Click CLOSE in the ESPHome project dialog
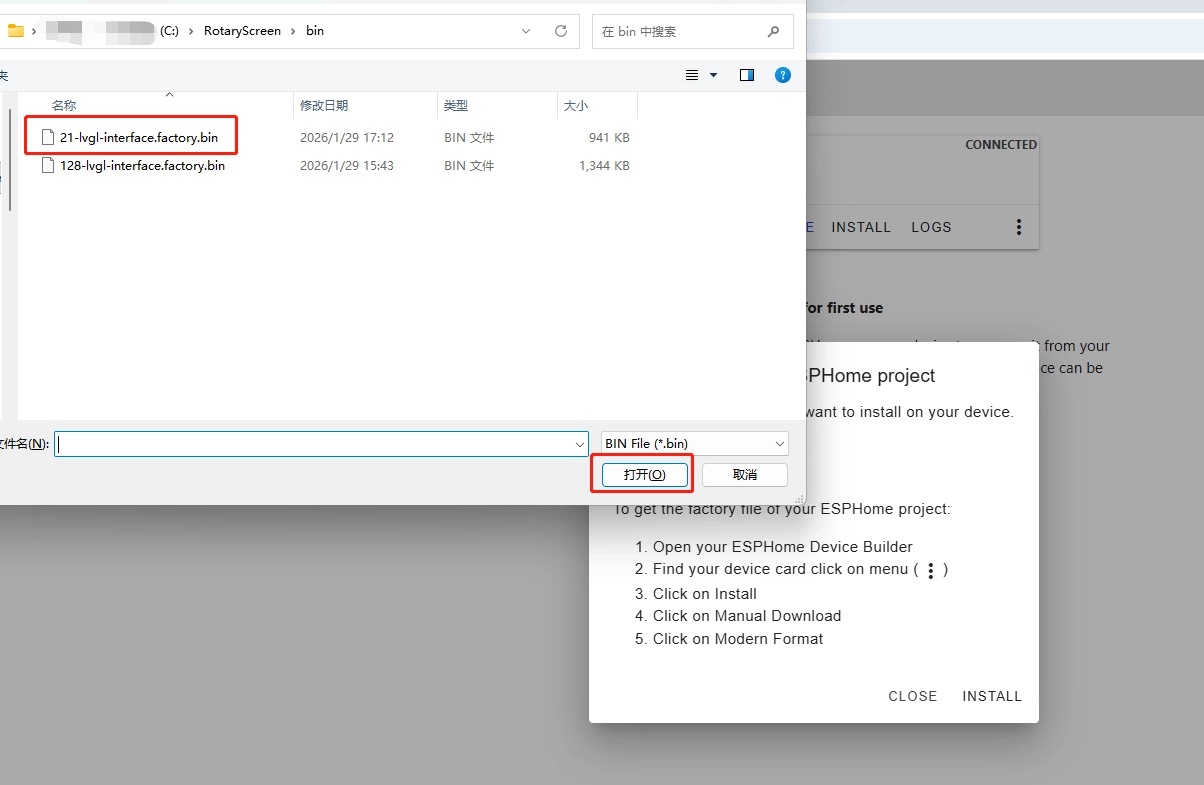 [912, 696]
